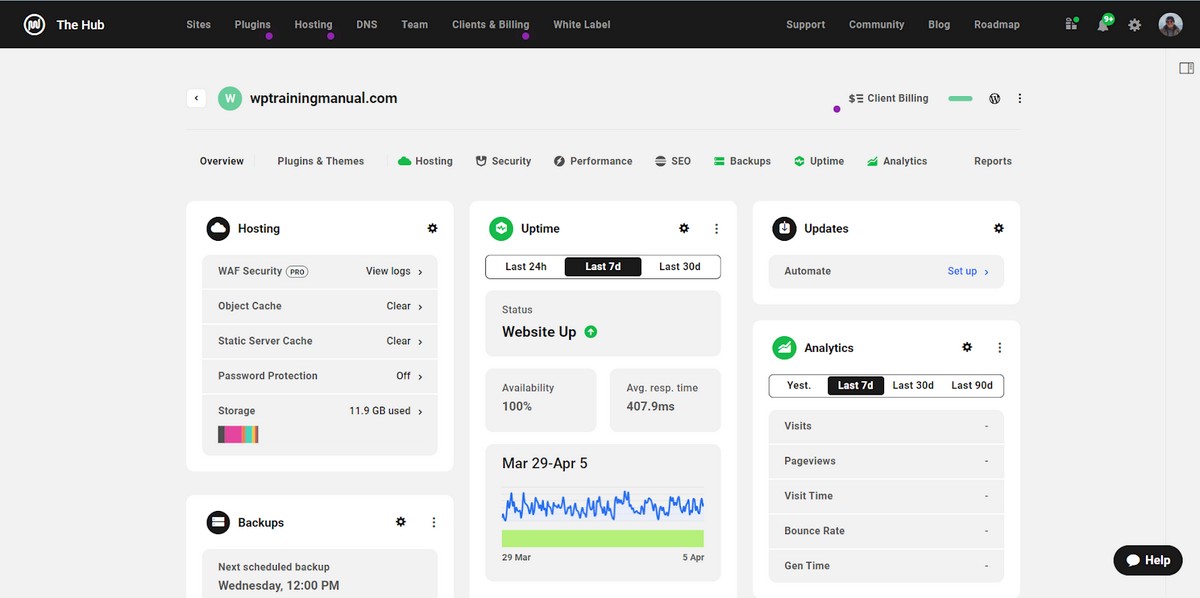Open DNS in top navigation

click(367, 24)
